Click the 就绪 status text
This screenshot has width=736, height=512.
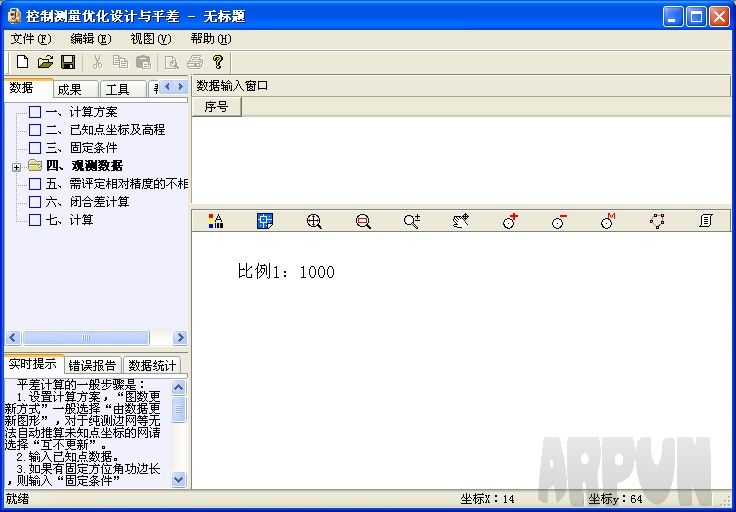pyautogui.click(x=17, y=499)
